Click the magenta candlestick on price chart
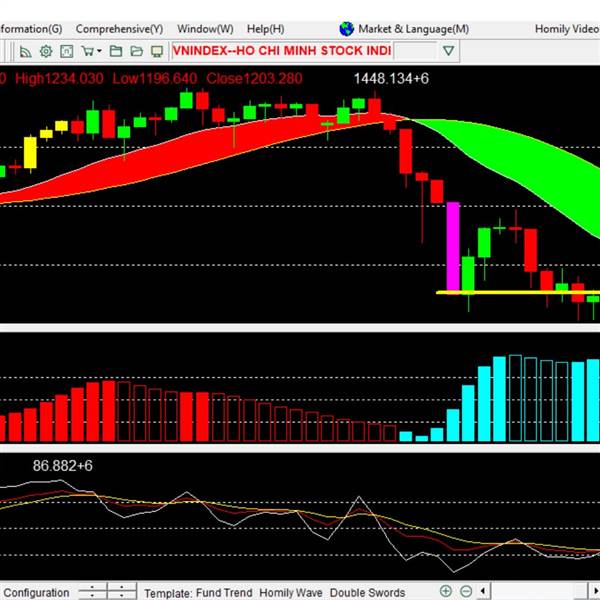Screen dimensions: 600x600 click(453, 246)
